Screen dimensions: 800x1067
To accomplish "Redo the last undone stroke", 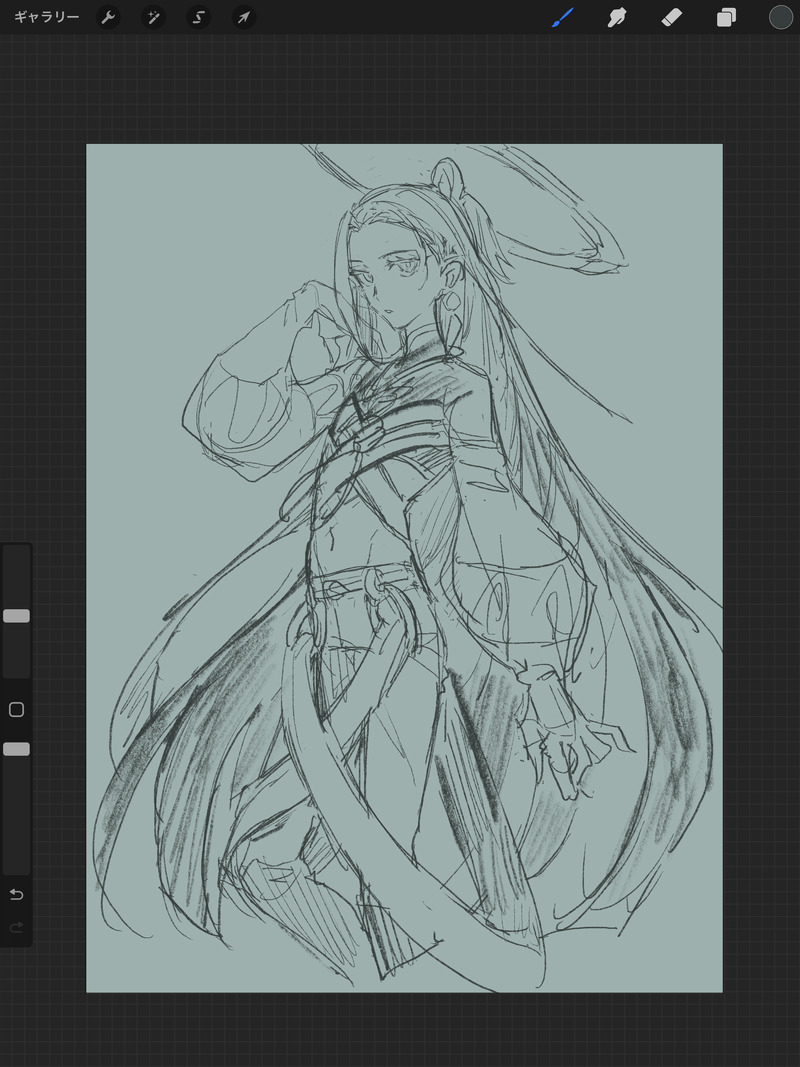I will 16,927.
